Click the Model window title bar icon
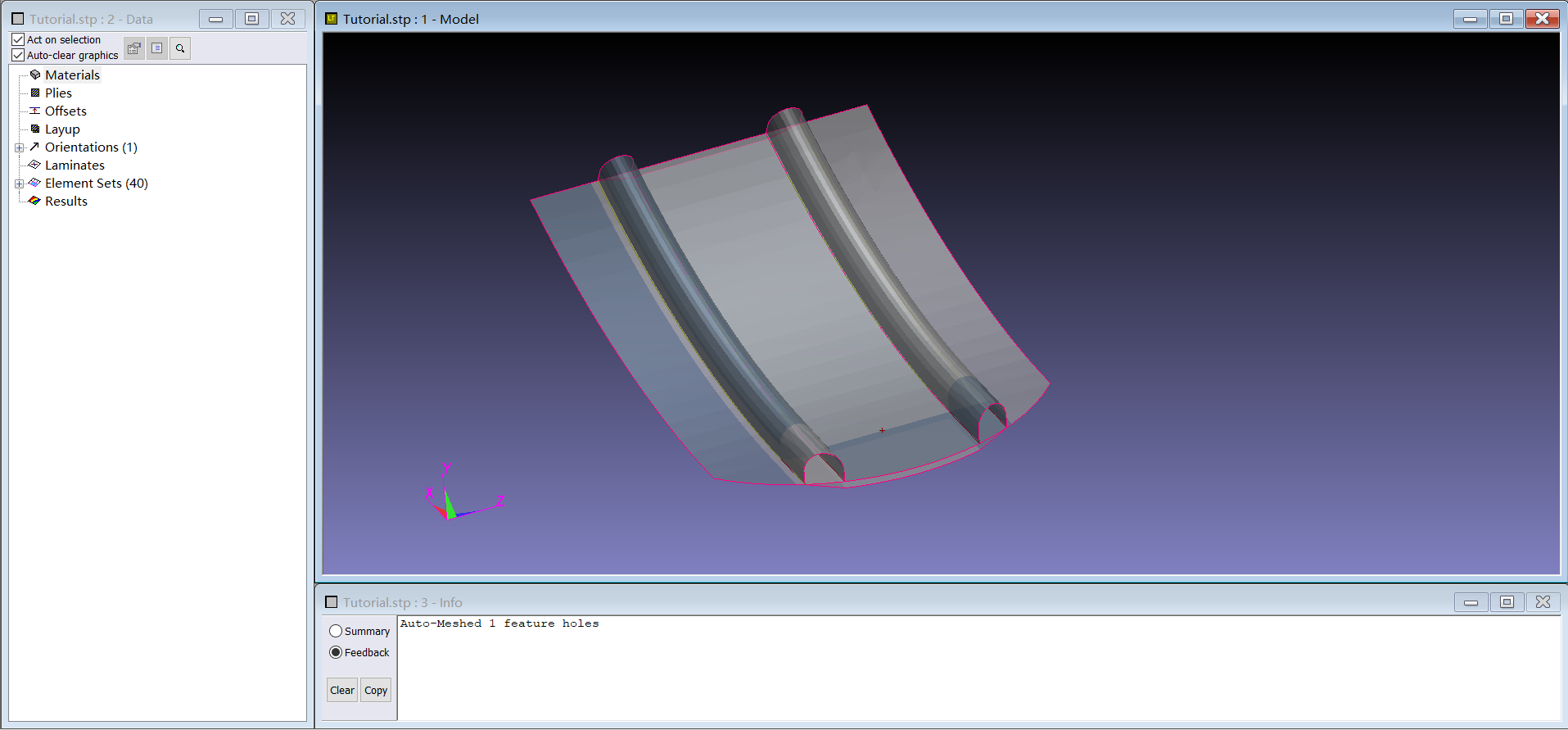Image resolution: width=1568 pixels, height=730 pixels. (332, 19)
